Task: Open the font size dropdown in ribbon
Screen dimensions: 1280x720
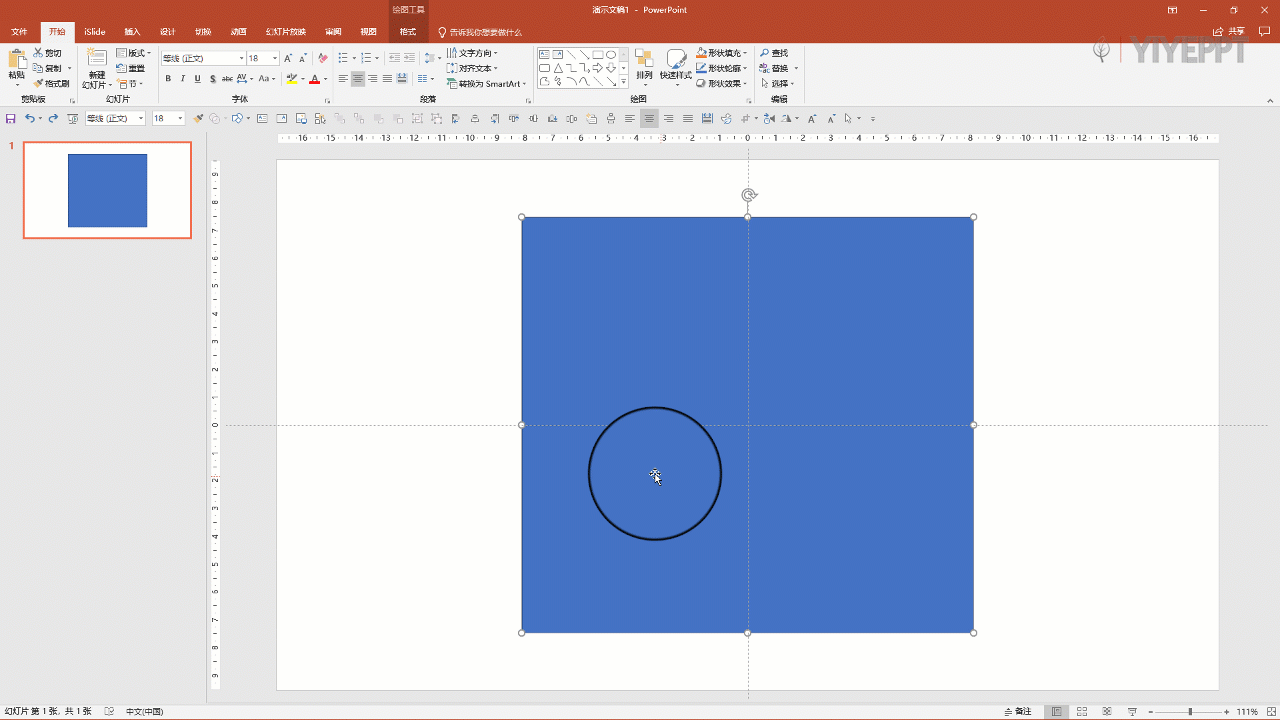Action: click(275, 59)
